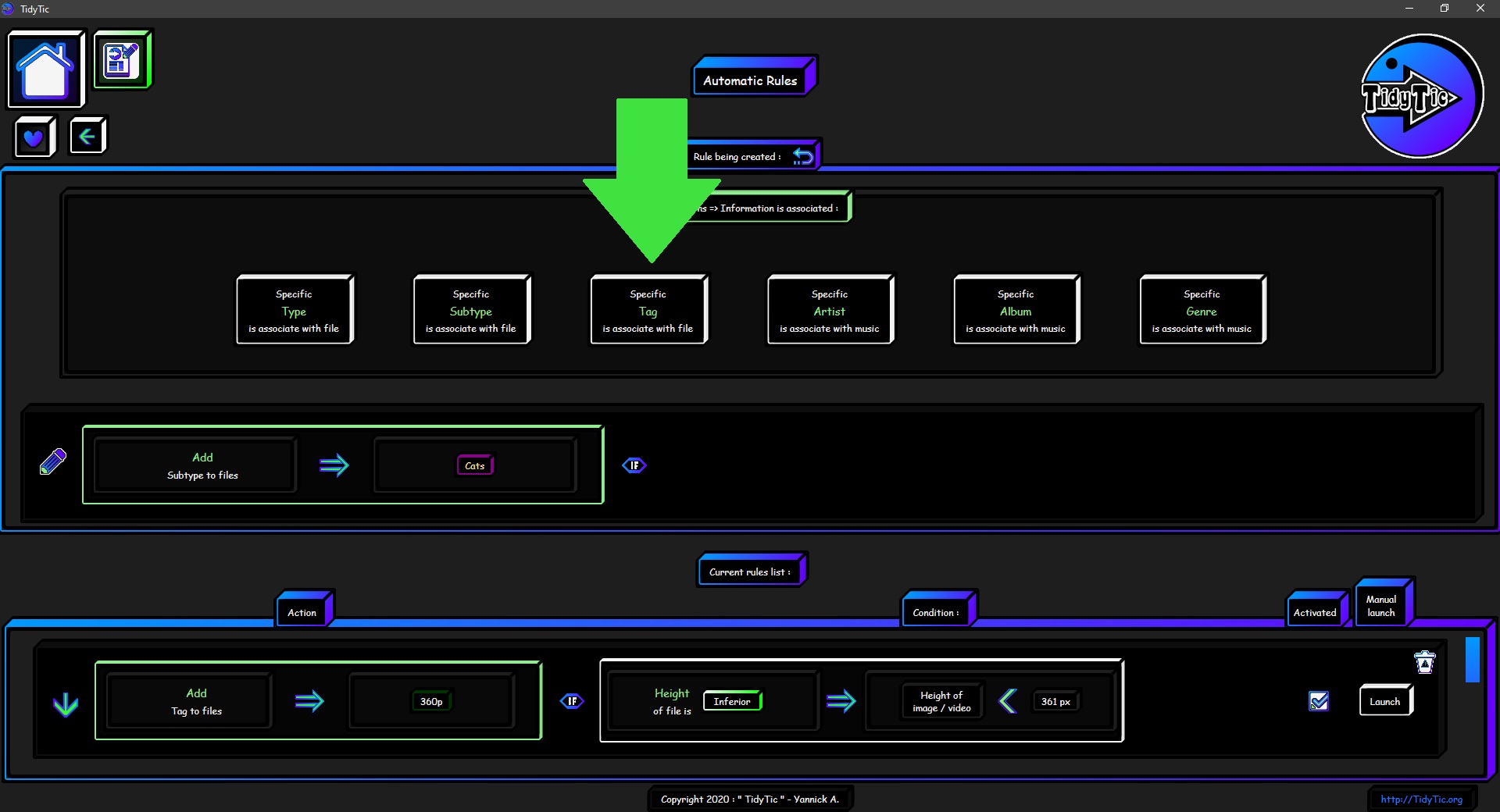Viewport: 1500px width, 812px height.
Task: Click the undo arrow beside Rule being created
Action: pyautogui.click(x=802, y=156)
